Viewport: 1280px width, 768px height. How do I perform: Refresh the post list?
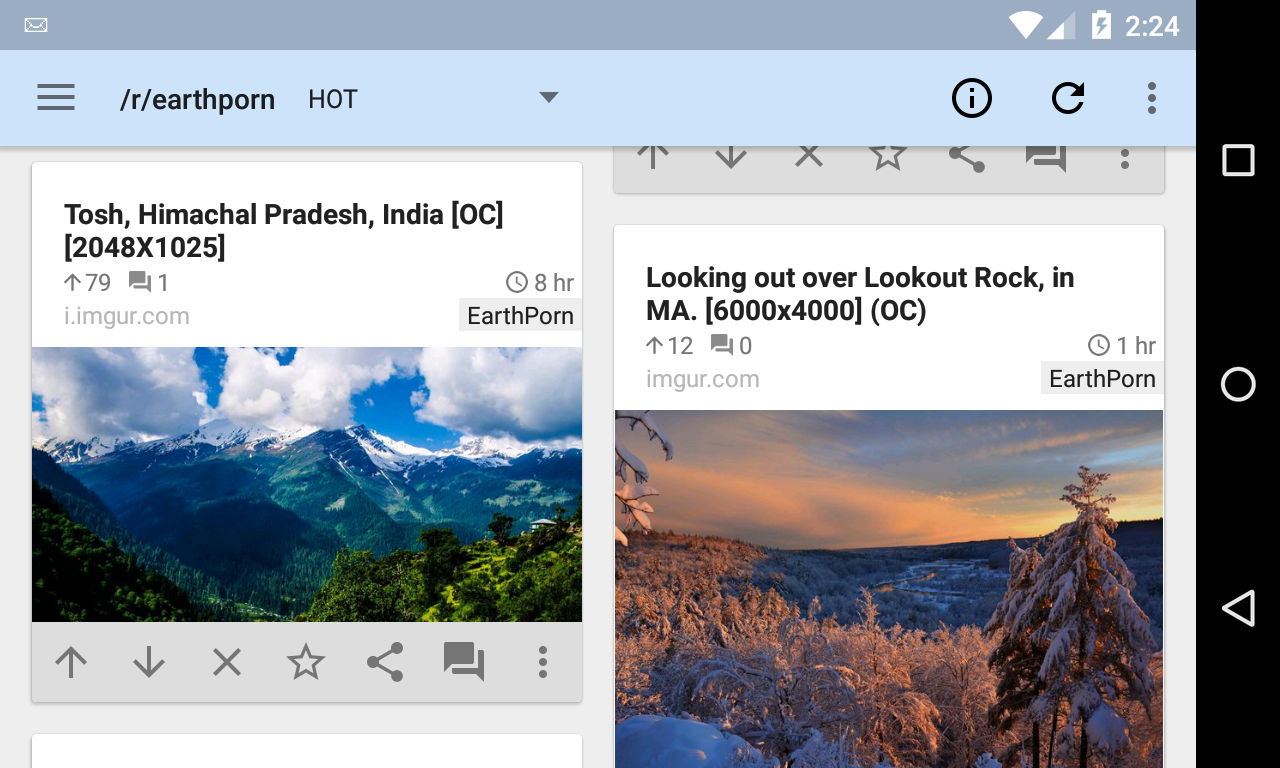(1068, 98)
